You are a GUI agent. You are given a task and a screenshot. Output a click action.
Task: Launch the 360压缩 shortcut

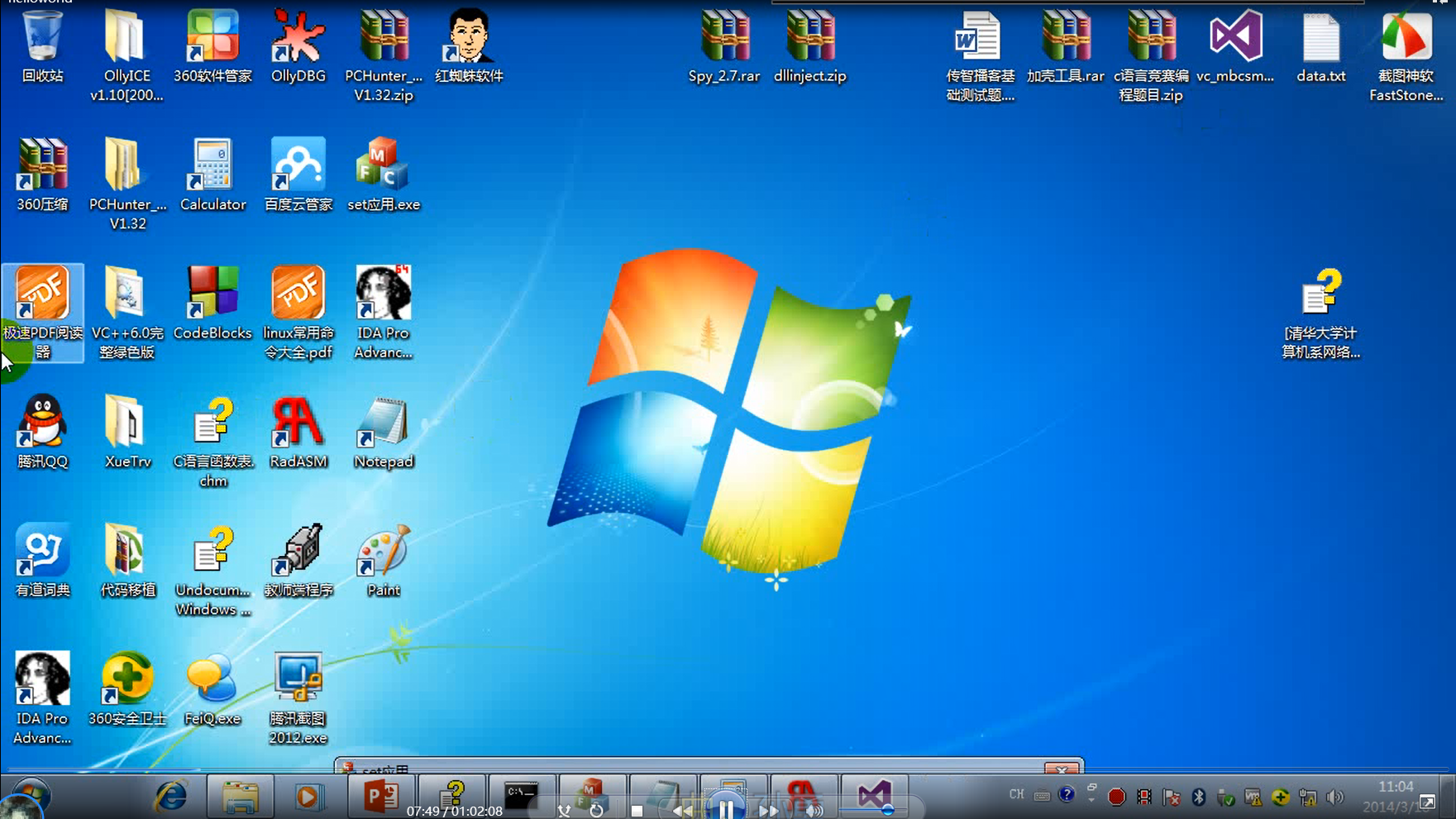pyautogui.click(x=42, y=175)
